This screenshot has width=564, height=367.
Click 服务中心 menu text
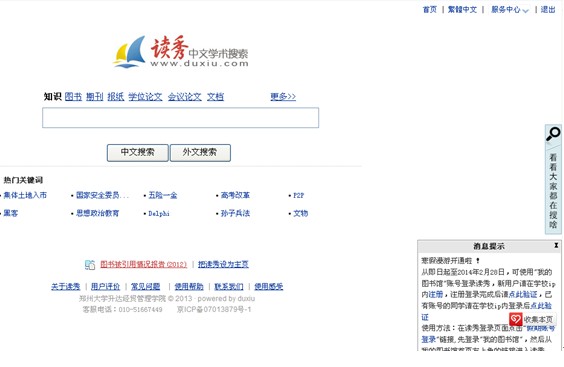(506, 10)
